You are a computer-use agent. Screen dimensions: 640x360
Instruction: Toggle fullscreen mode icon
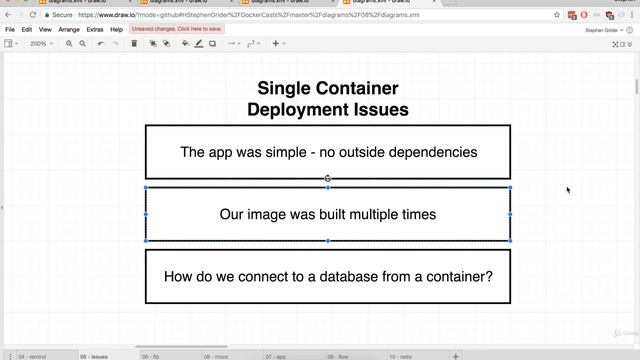(x=615, y=44)
